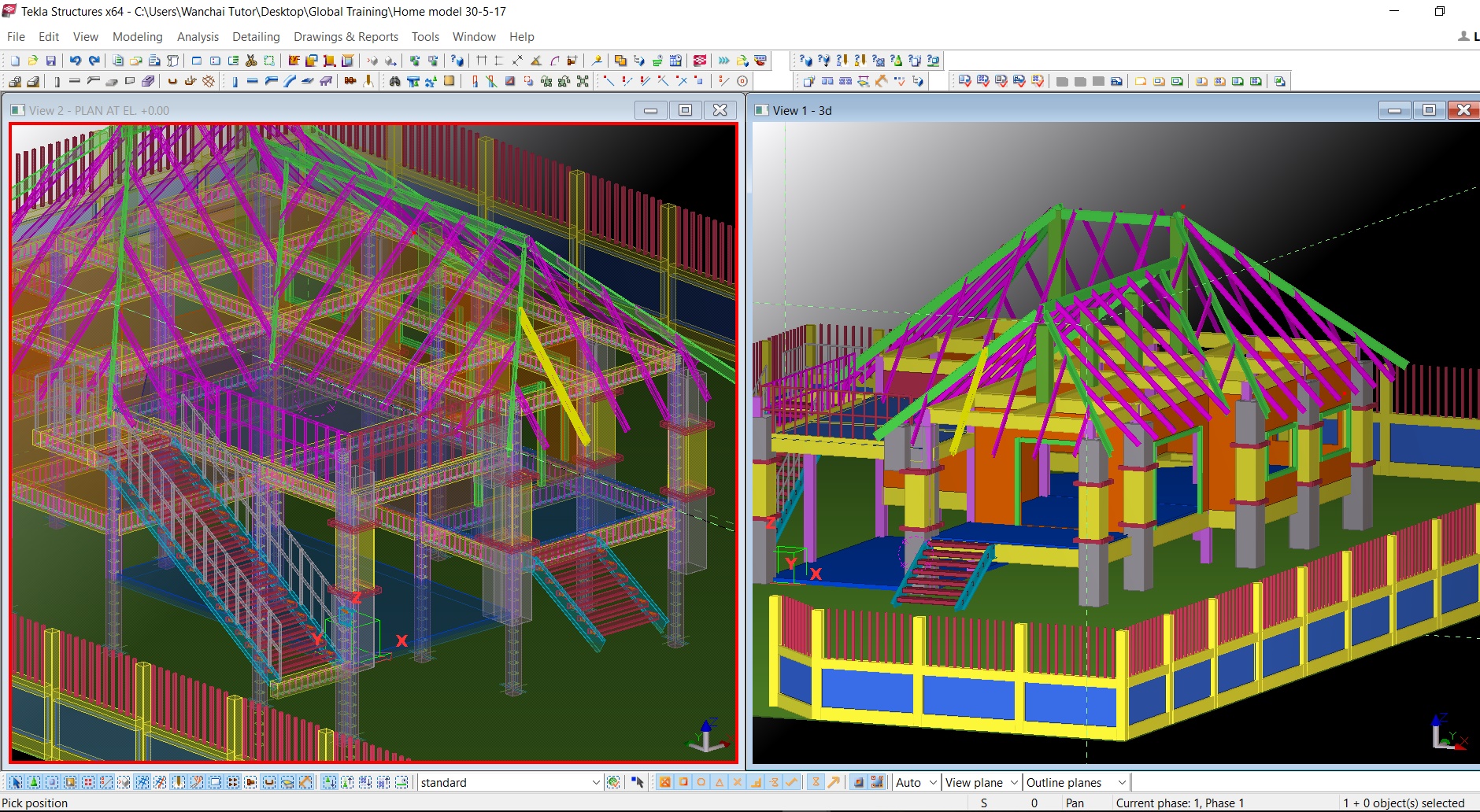
Task: Toggle the Select parts selection switch
Action: [52, 782]
